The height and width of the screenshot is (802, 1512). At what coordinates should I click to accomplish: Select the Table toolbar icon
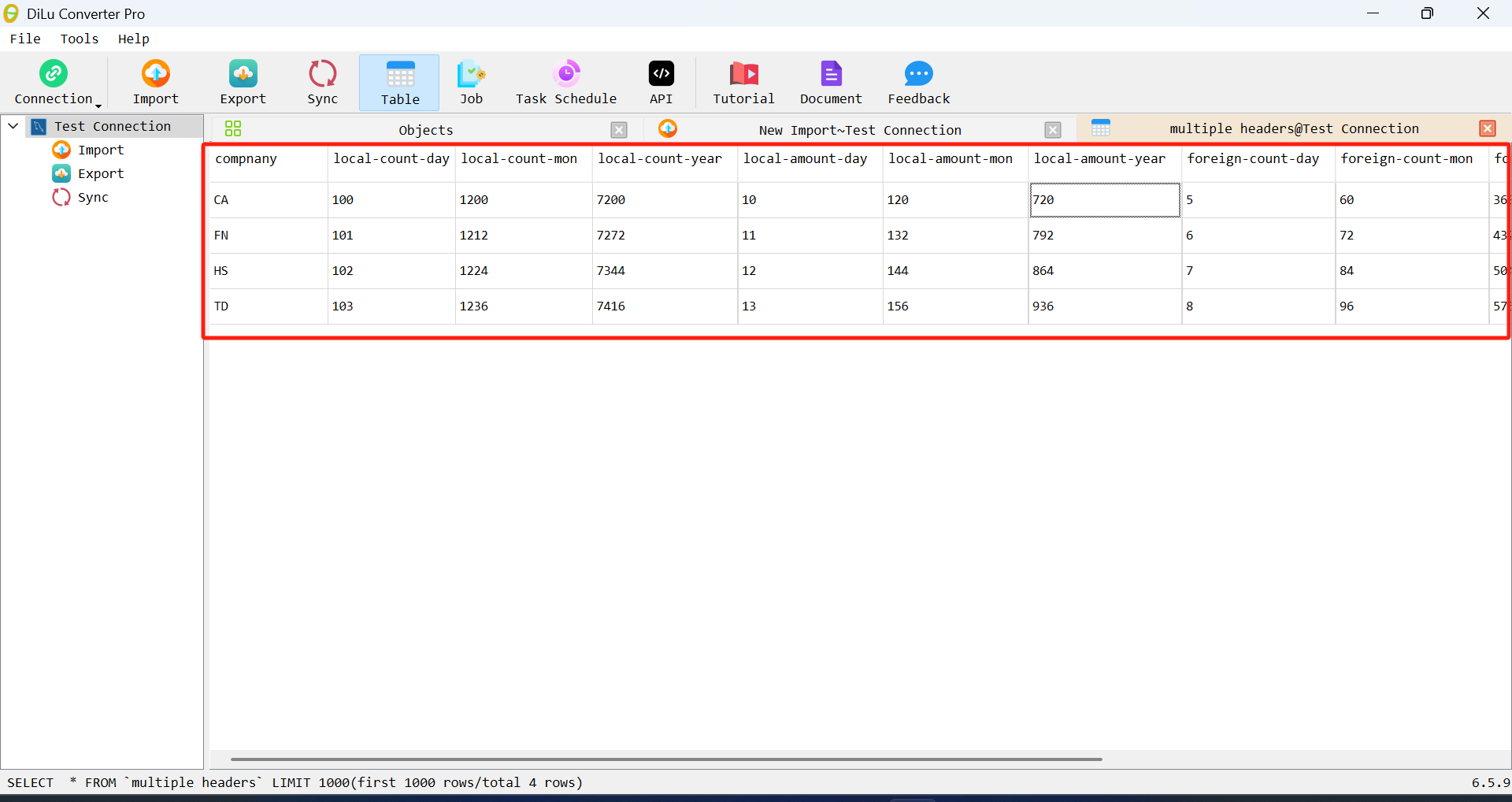(x=400, y=83)
